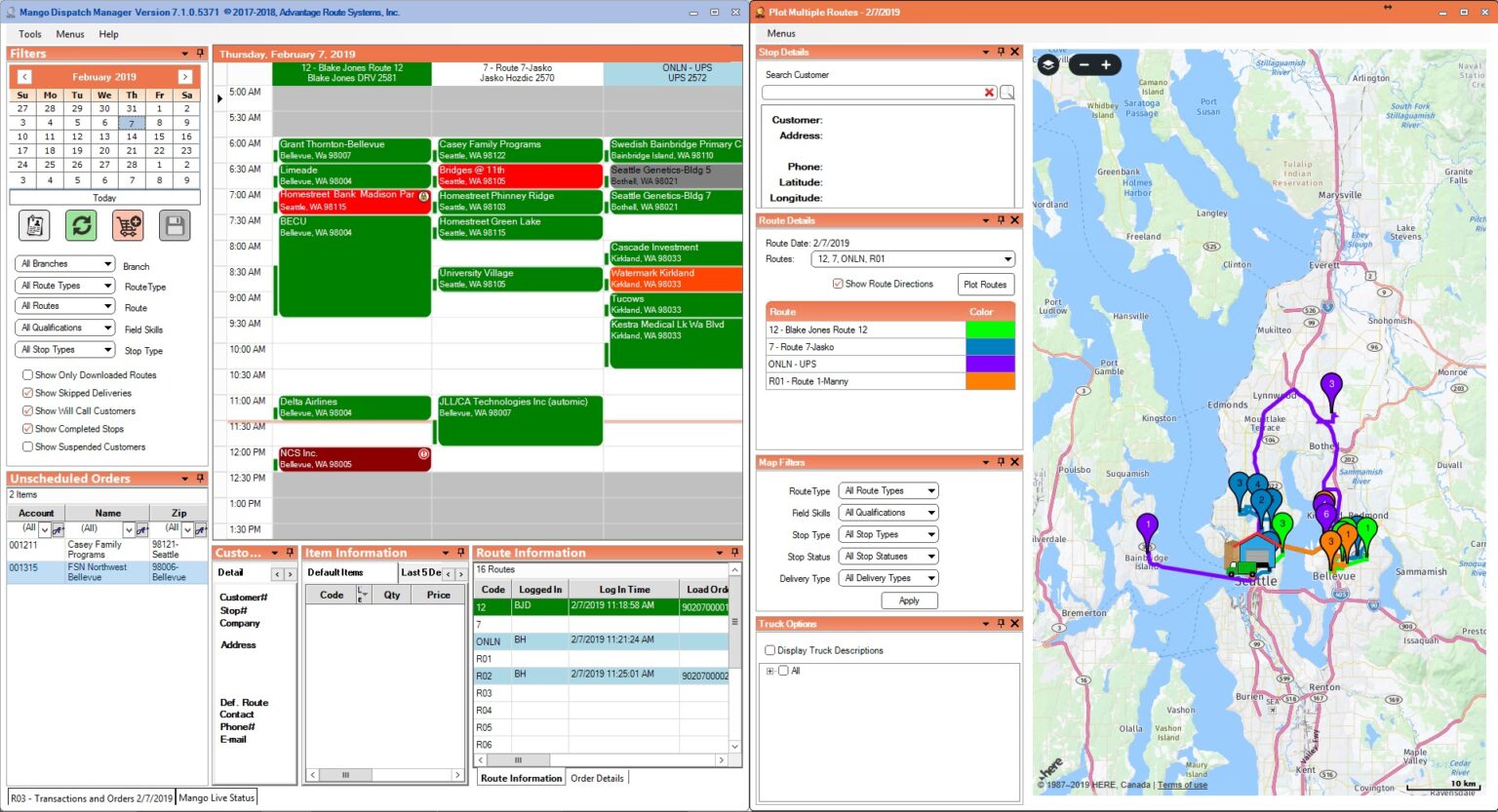The height and width of the screenshot is (812, 1498).
Task: Switch to the Order Details tab
Action: click(x=597, y=778)
